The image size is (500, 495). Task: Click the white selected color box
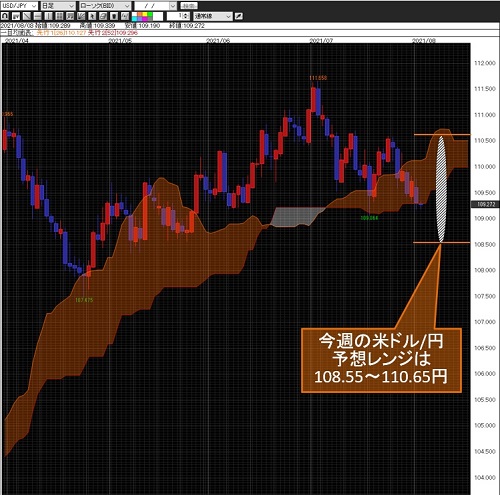point(158,16)
